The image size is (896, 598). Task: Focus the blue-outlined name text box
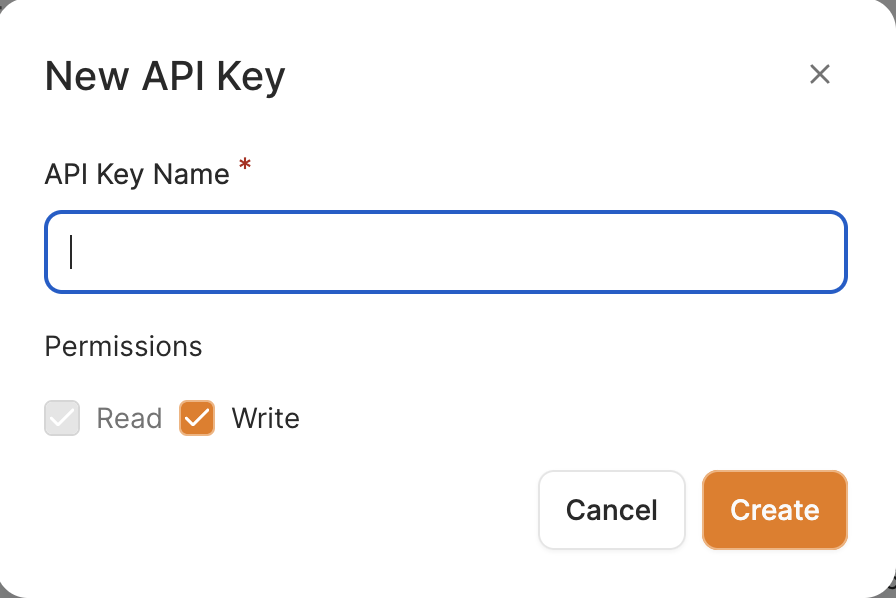tap(446, 252)
